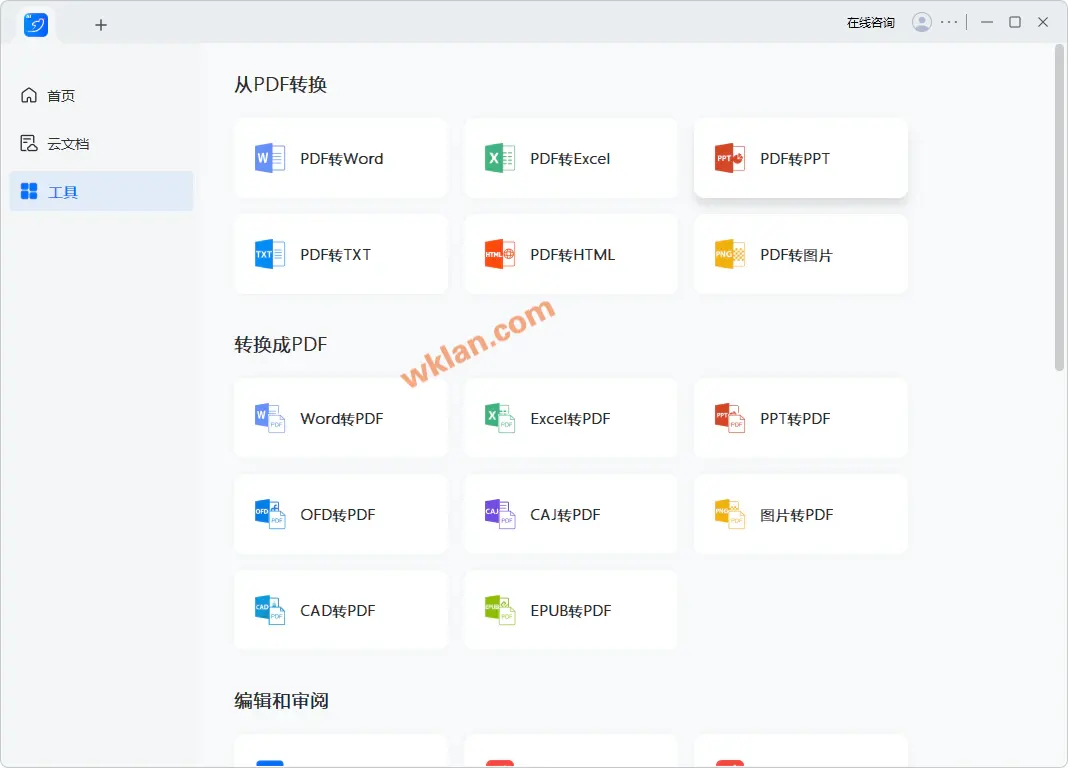The width and height of the screenshot is (1068, 768).
Task: Open the user account avatar
Action: coord(922,22)
